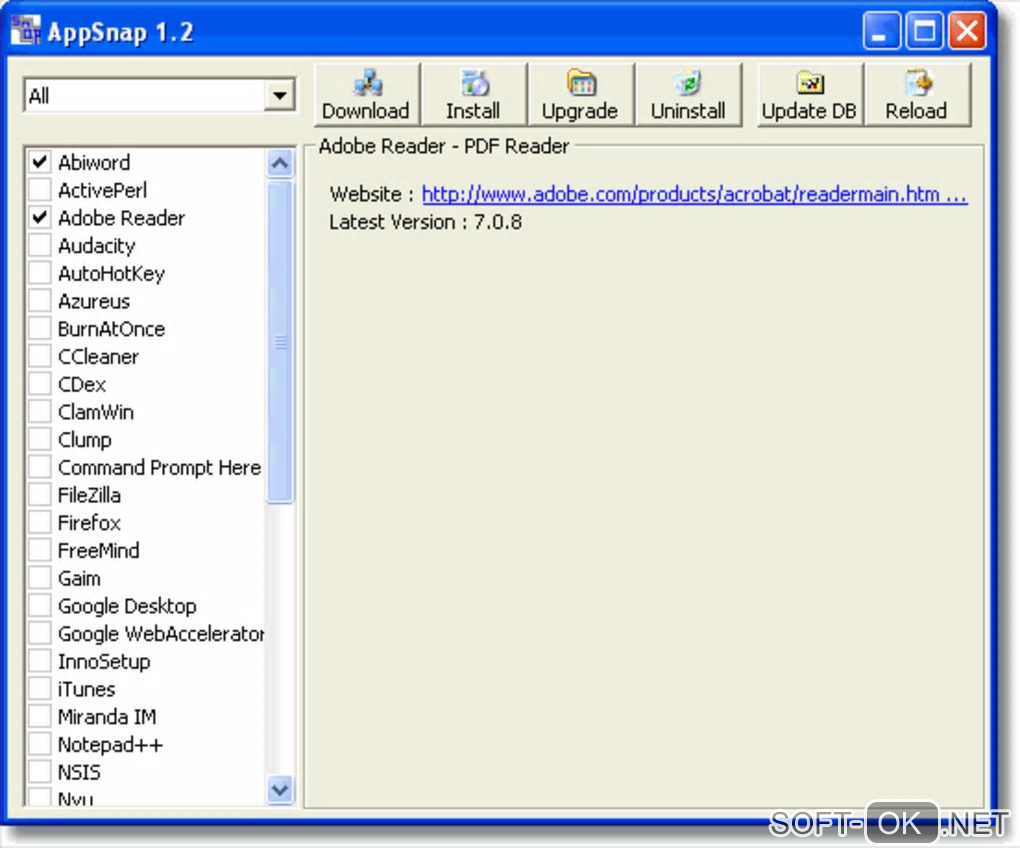The image size is (1020, 848).
Task: Open the Adobe Reader website link
Action: click(694, 194)
